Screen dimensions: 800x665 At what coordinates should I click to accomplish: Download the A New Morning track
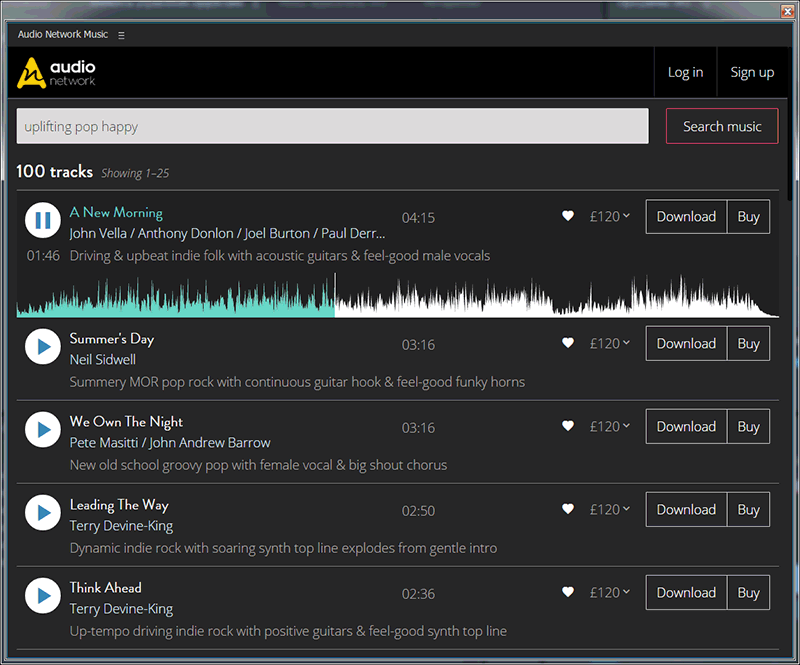click(x=686, y=216)
